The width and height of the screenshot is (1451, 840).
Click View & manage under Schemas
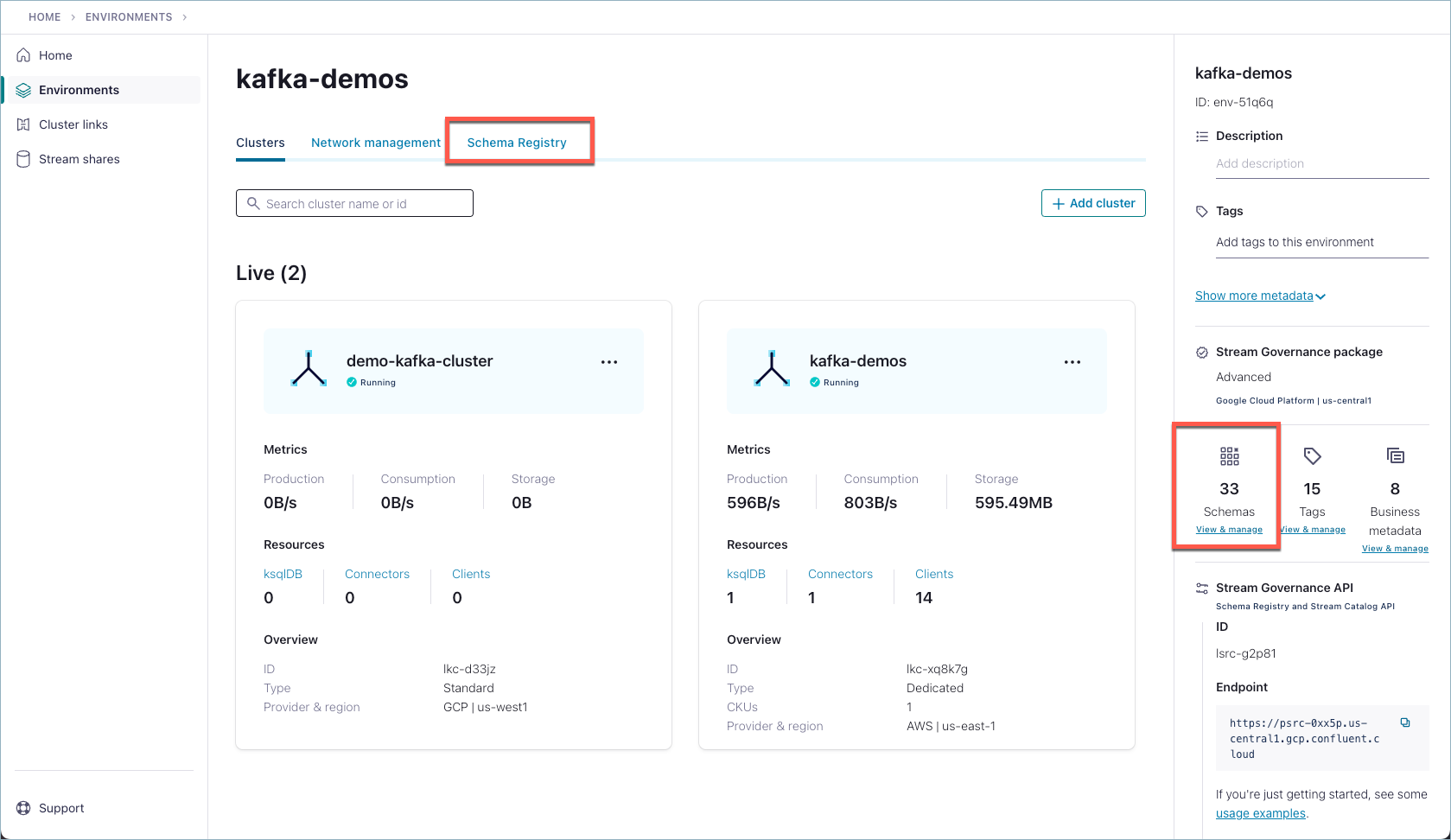[1229, 529]
